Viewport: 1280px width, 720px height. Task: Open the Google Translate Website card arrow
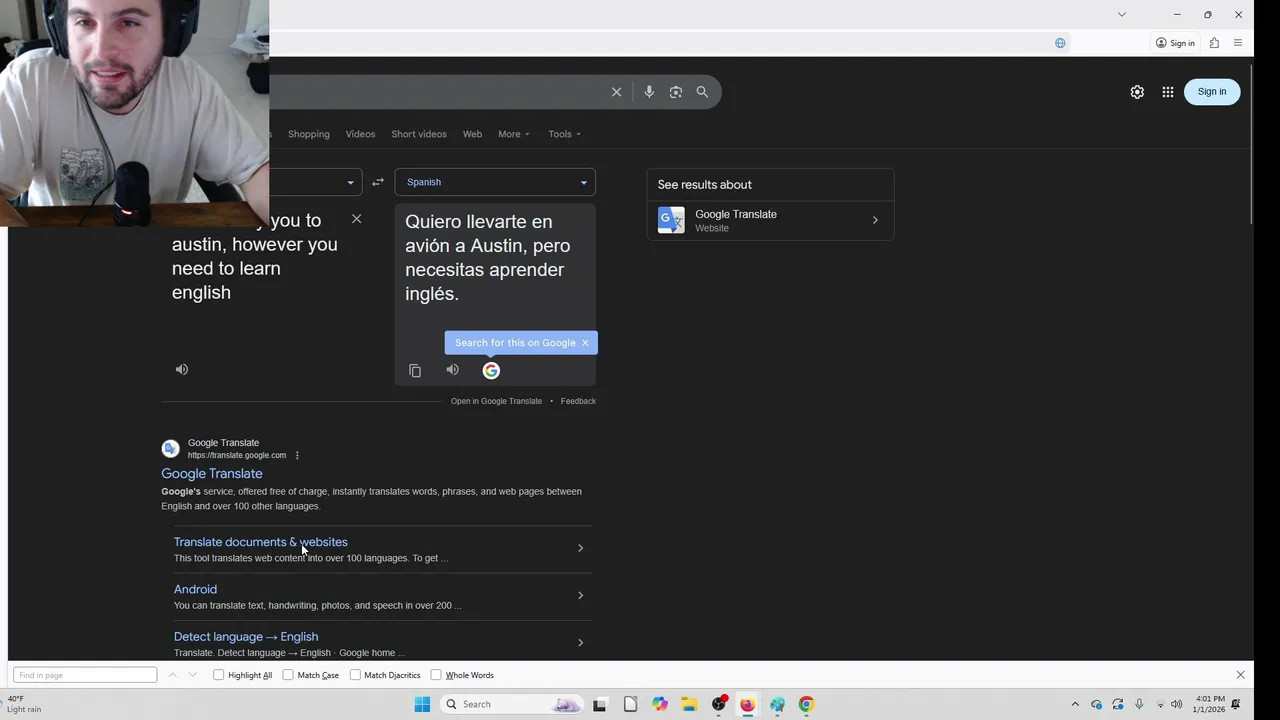[x=875, y=220]
